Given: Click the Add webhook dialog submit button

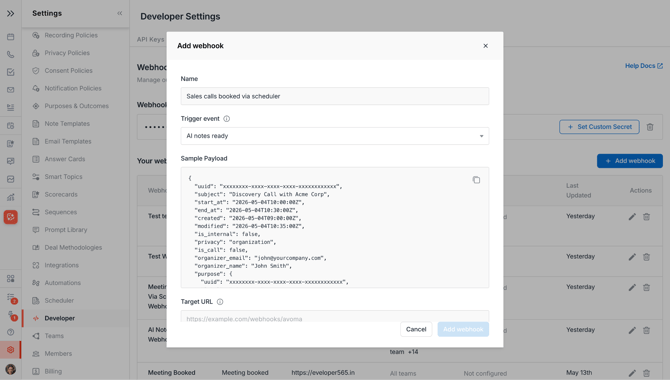Looking at the screenshot, I should tap(463, 329).
